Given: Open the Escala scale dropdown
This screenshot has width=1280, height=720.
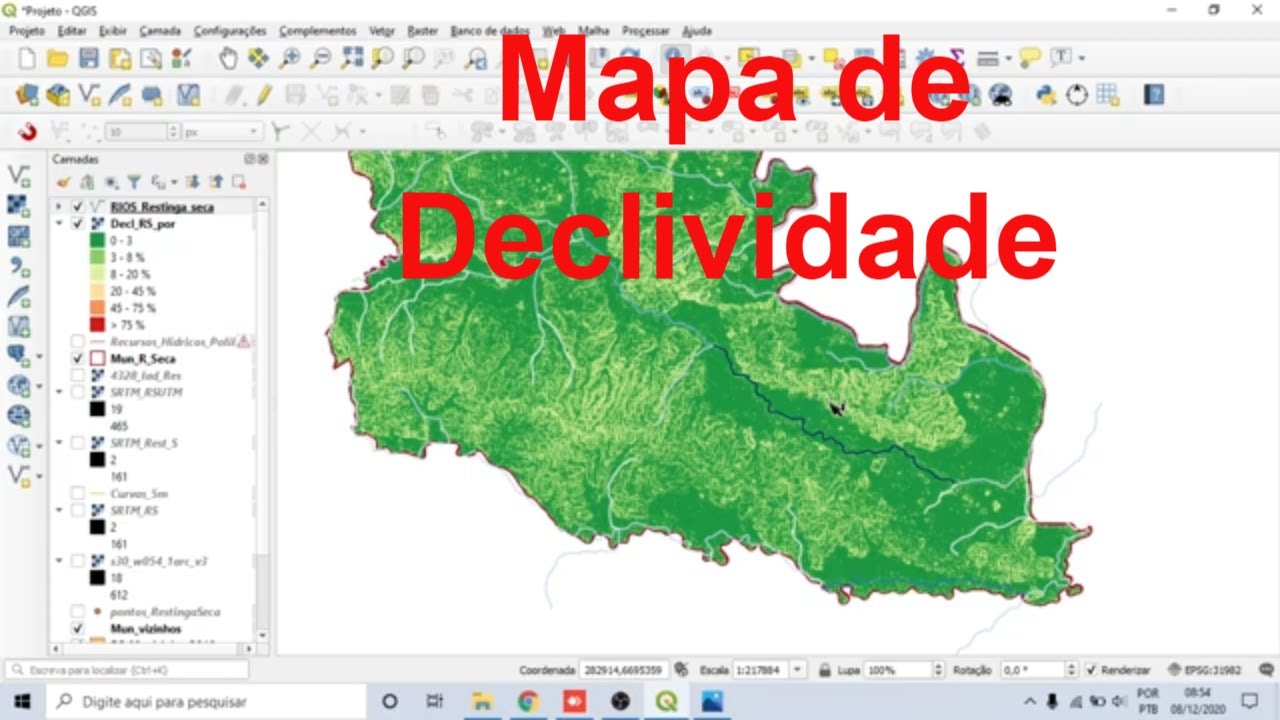Looking at the screenshot, I should [x=798, y=670].
